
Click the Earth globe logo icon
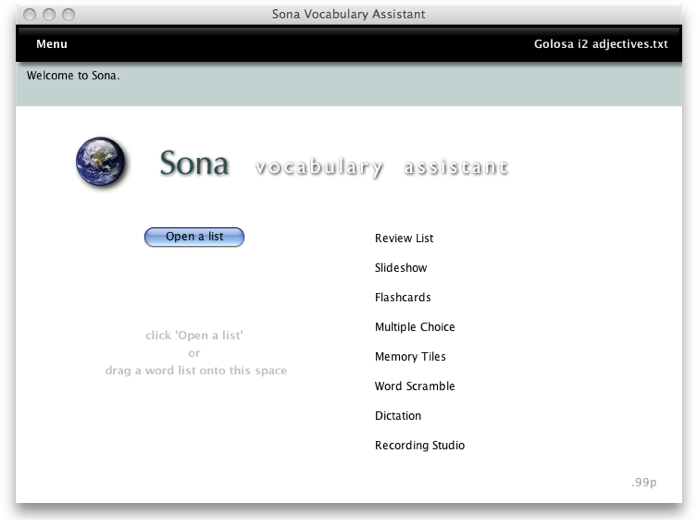pyautogui.click(x=102, y=162)
